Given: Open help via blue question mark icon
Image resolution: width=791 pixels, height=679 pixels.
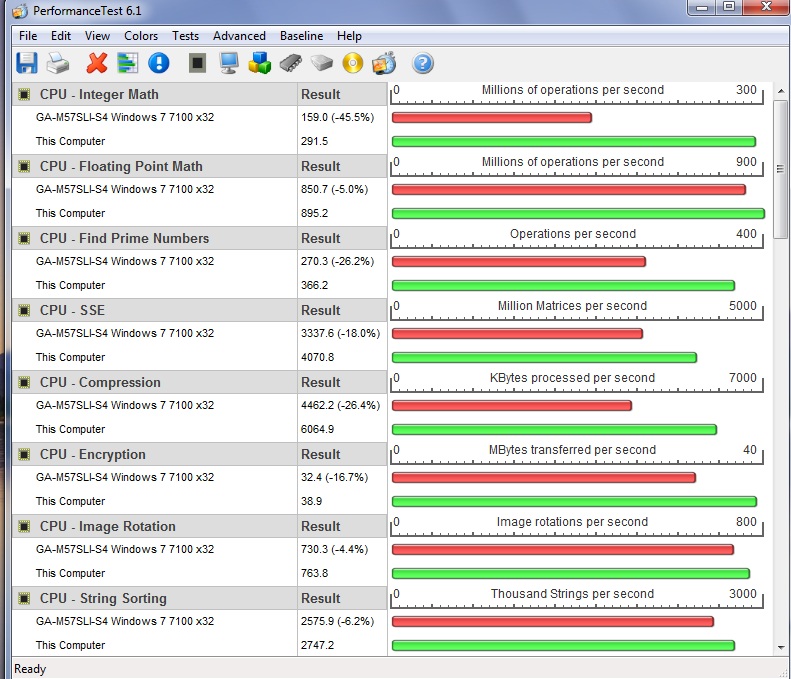Looking at the screenshot, I should (x=423, y=64).
